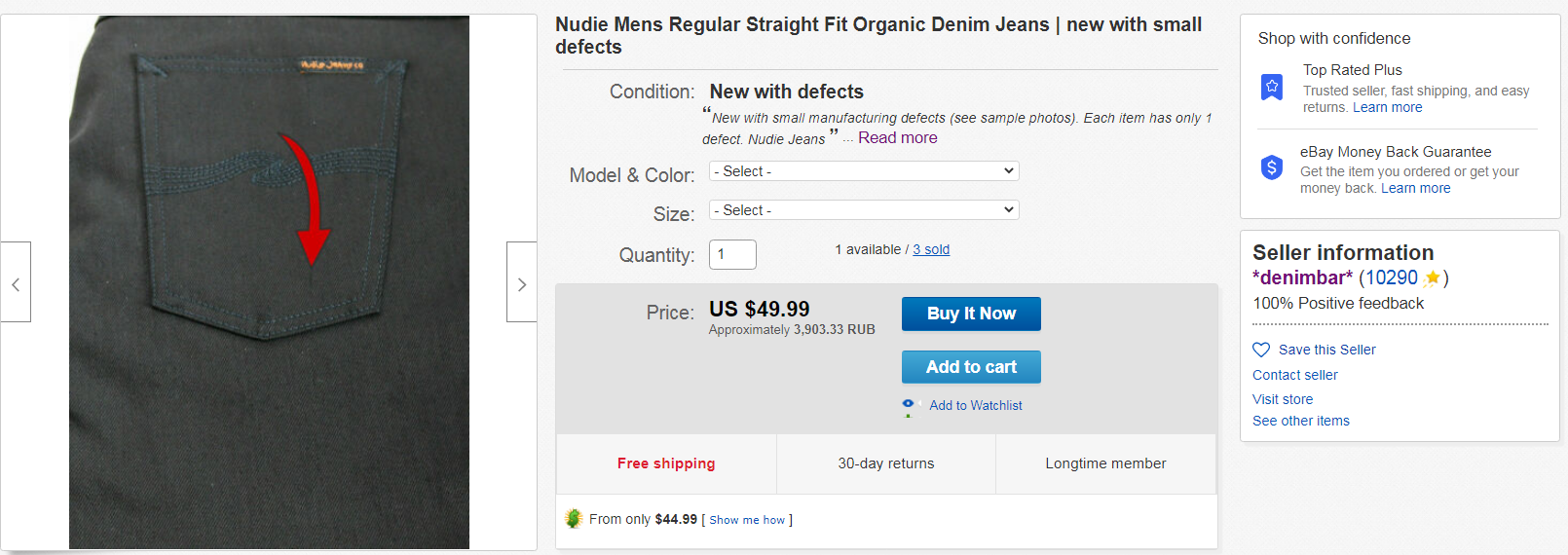The height and width of the screenshot is (555, 1568).
Task: Expand Read more in the condition description
Action: pyautogui.click(x=897, y=138)
